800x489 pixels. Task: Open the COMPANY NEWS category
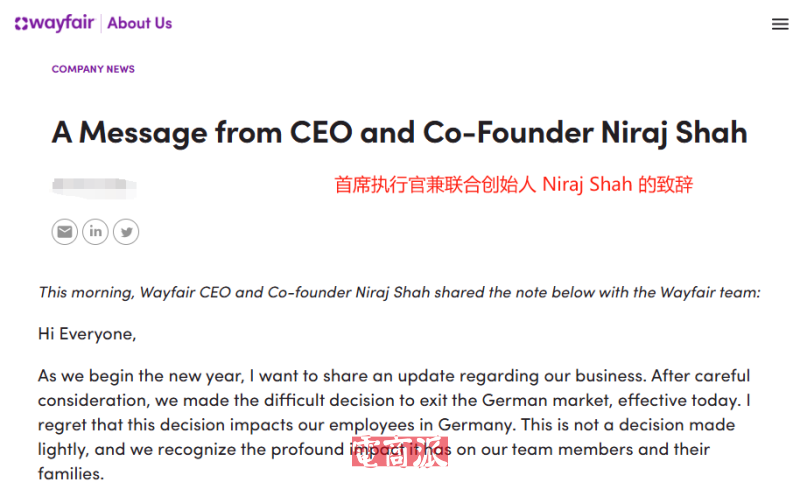click(x=93, y=69)
